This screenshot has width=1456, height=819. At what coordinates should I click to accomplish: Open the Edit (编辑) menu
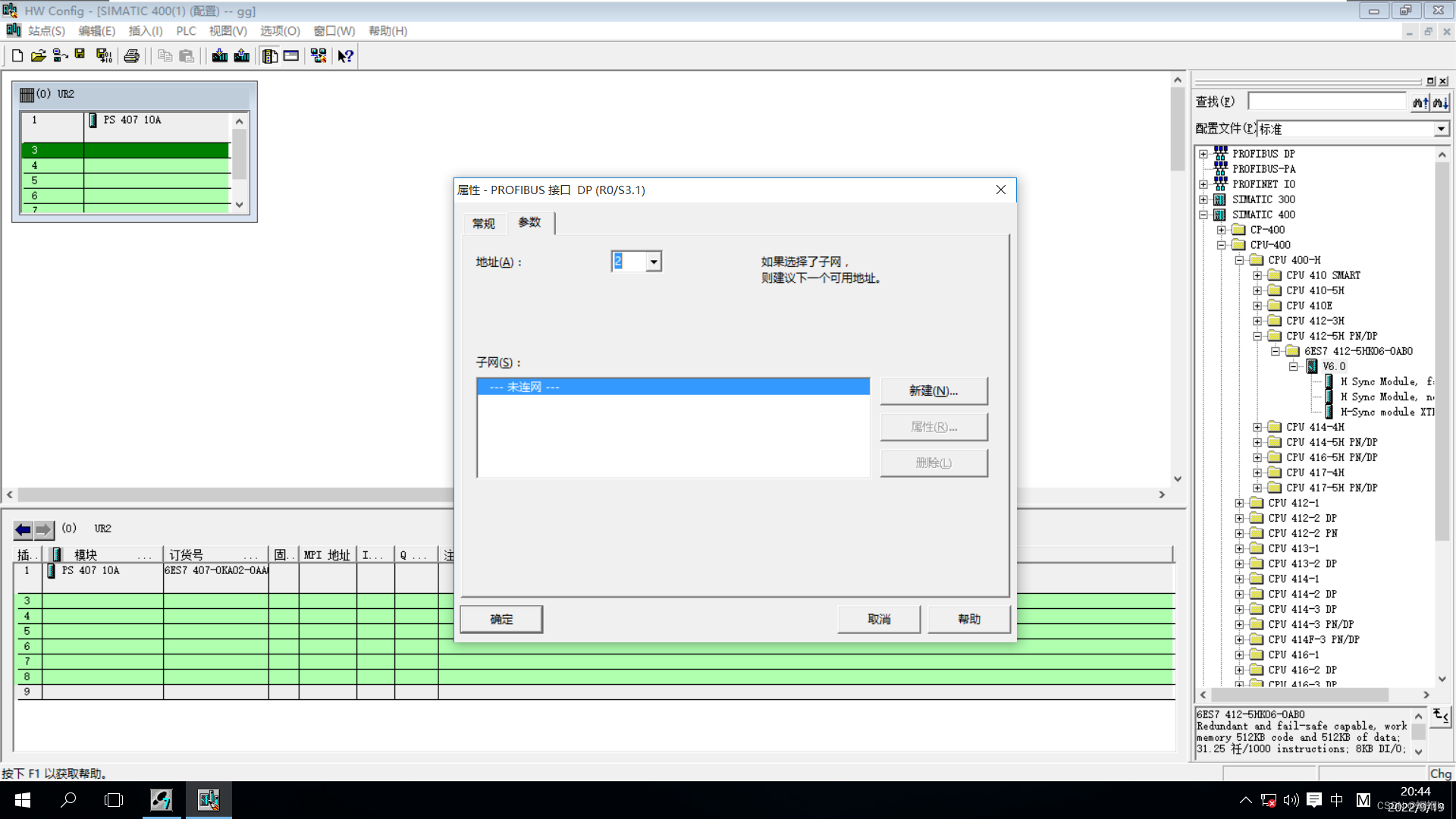[96, 31]
